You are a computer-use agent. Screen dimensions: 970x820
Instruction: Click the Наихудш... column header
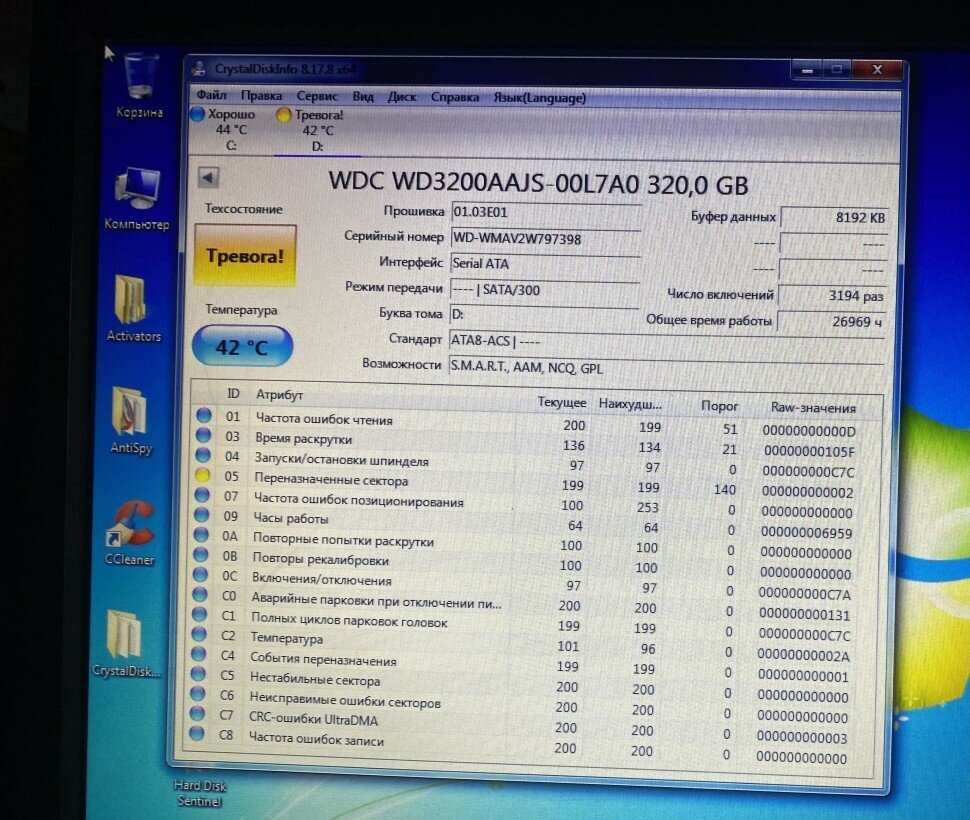[x=630, y=404]
